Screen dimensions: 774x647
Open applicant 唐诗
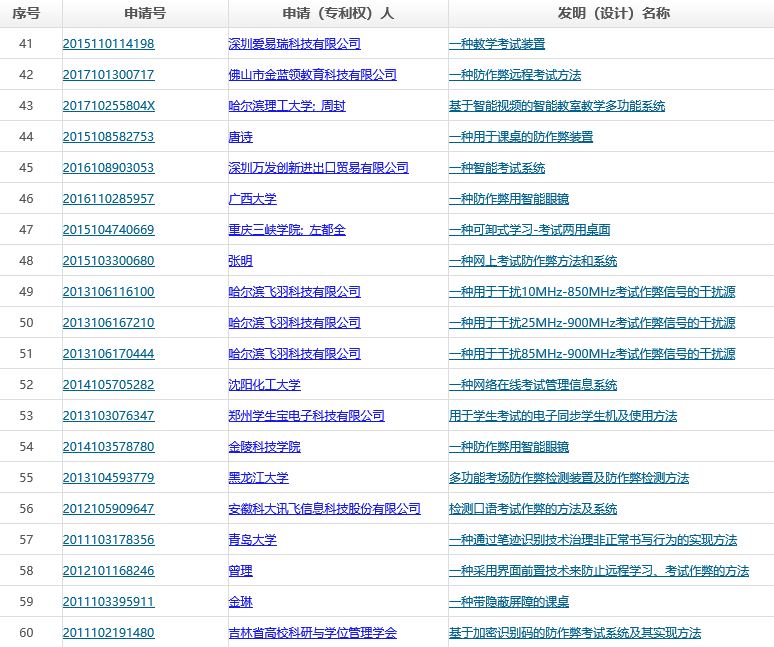(x=240, y=137)
